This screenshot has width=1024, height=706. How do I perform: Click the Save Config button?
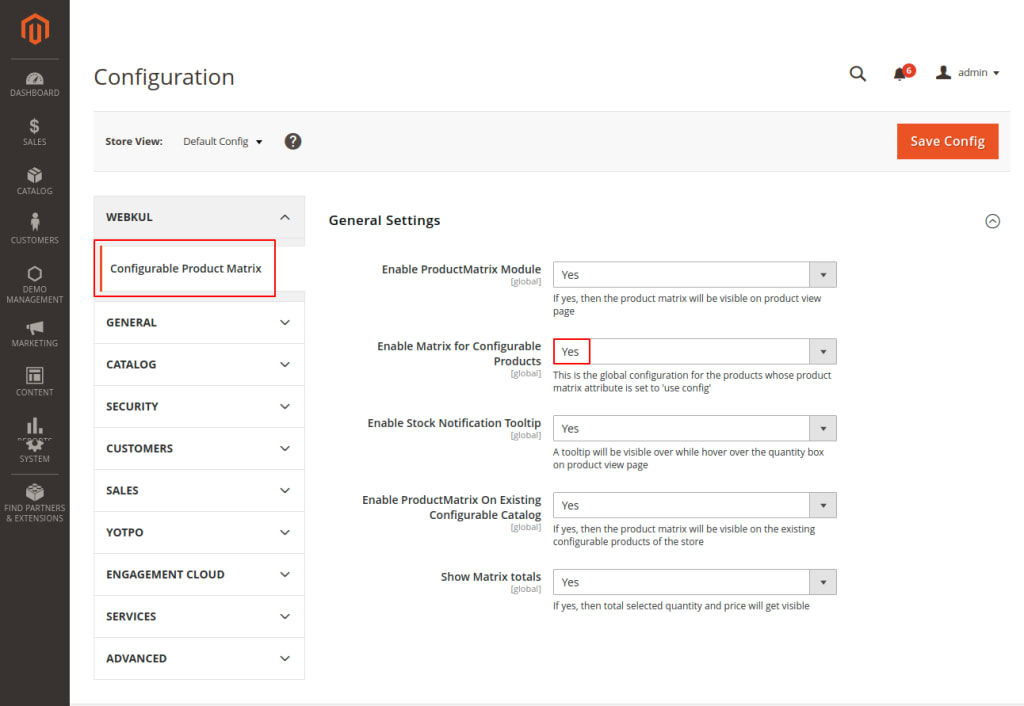(x=947, y=141)
